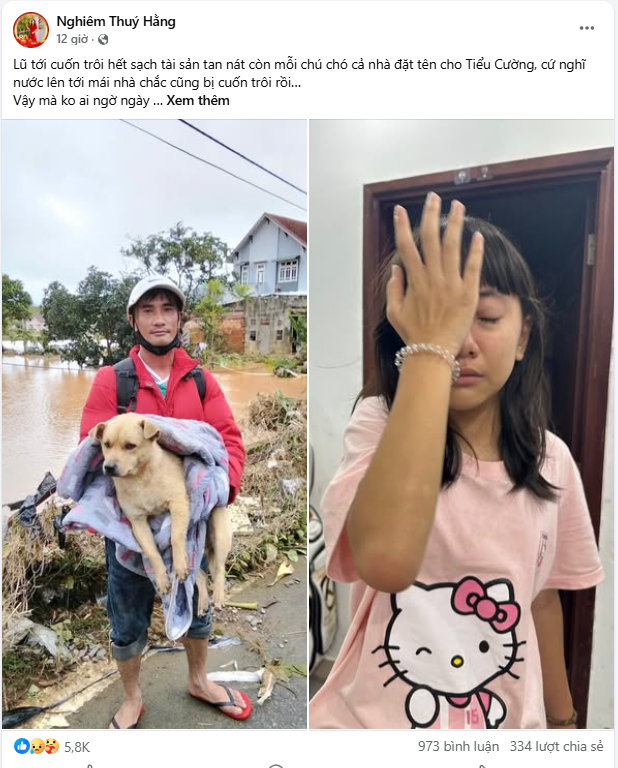The height and width of the screenshot is (768, 618).
Task: Expand the post with 'Xem thêm'
Action: tap(198, 100)
